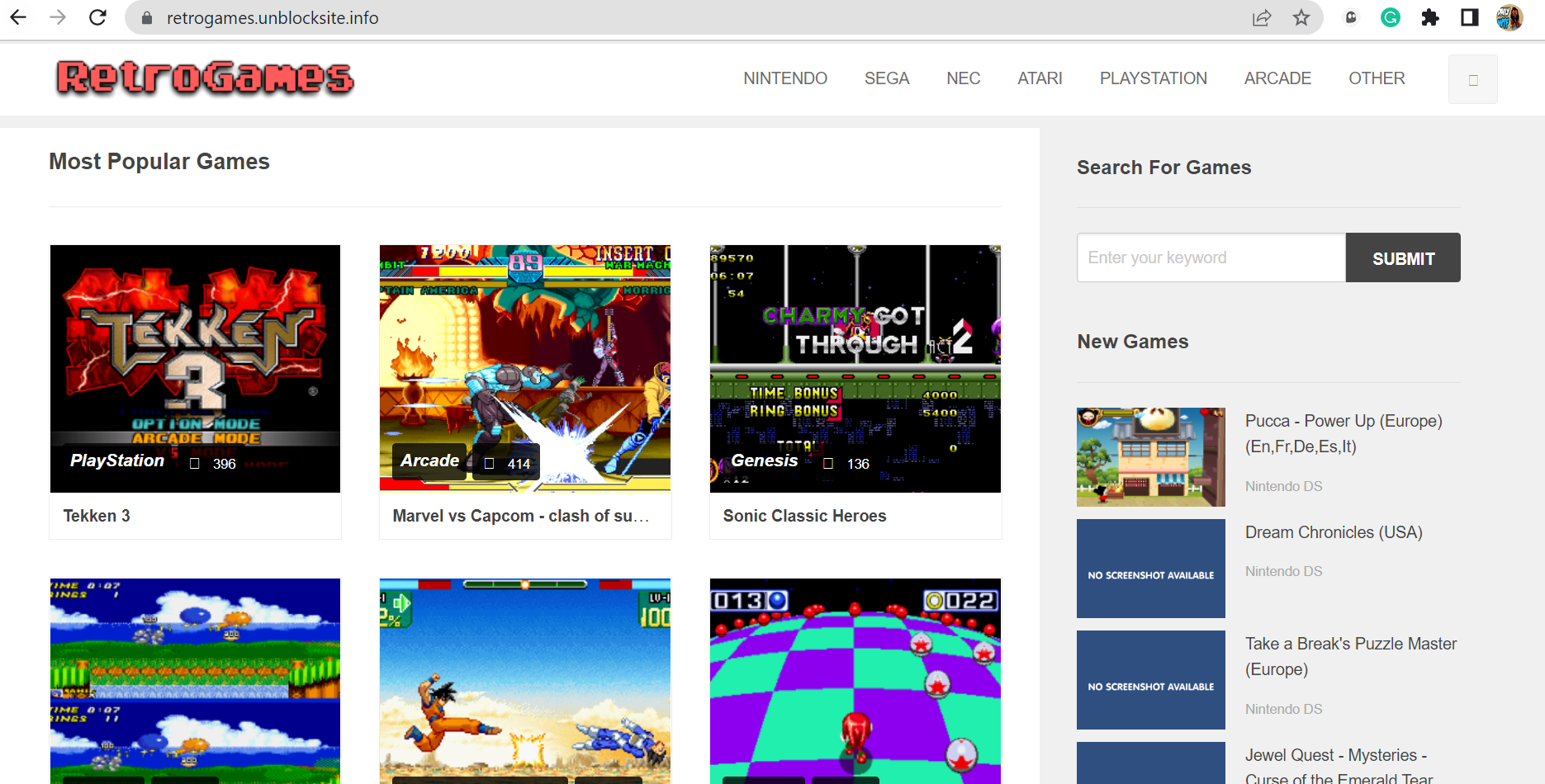Open the browser extensions puzzle icon
The width and height of the screenshot is (1545, 784).
click(1430, 17)
